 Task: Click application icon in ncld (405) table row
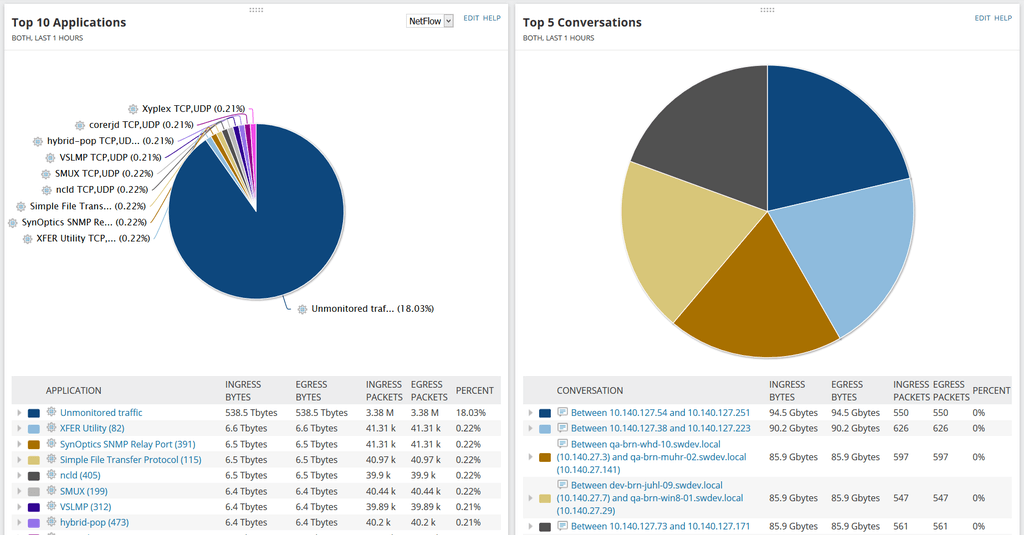[52, 475]
